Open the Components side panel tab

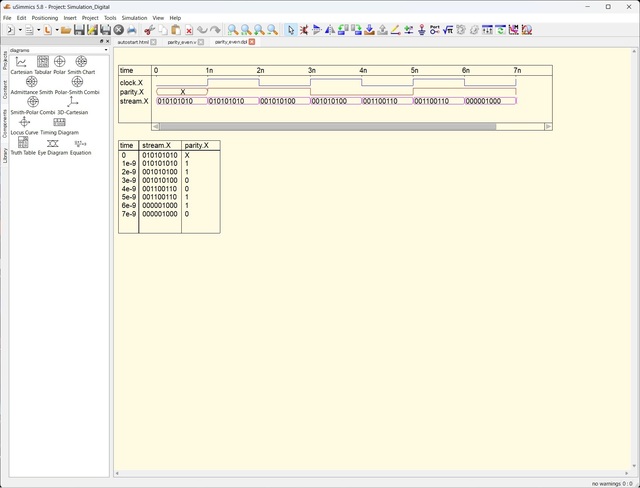4,124
